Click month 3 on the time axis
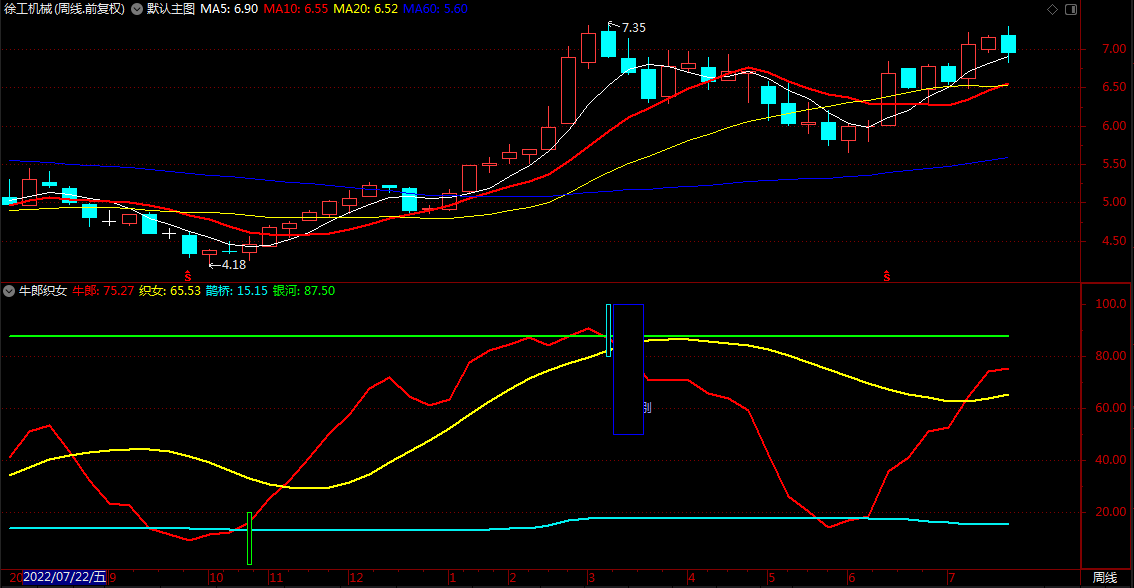 coord(591,578)
